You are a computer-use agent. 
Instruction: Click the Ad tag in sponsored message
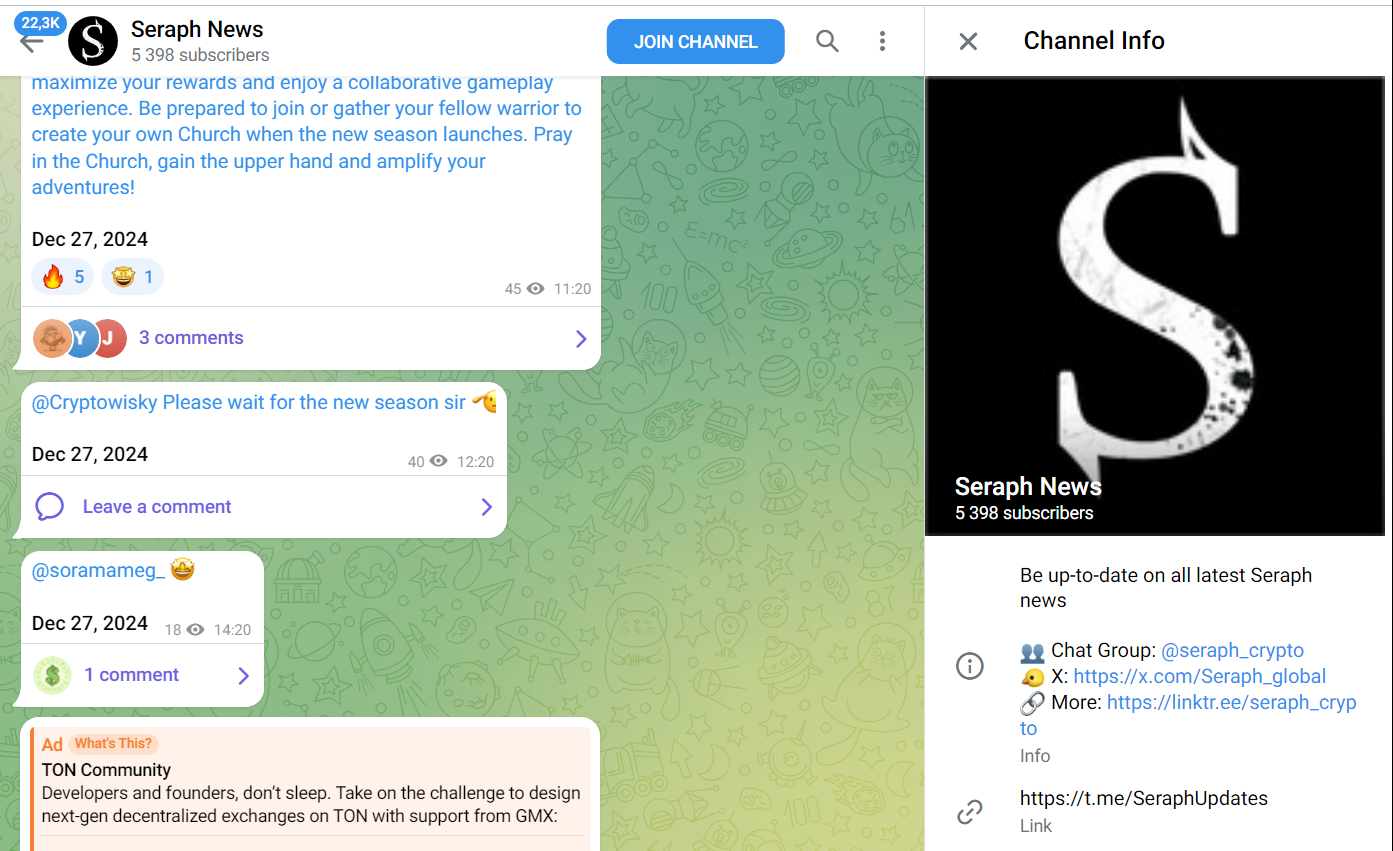point(52,744)
